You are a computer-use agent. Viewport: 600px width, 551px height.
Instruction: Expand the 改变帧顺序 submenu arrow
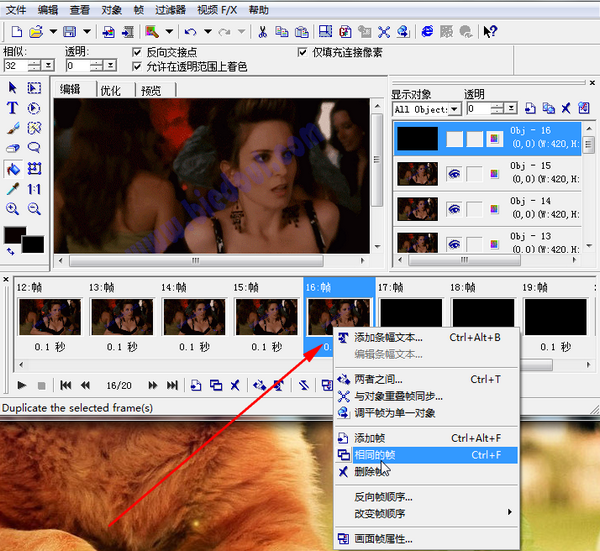509,512
